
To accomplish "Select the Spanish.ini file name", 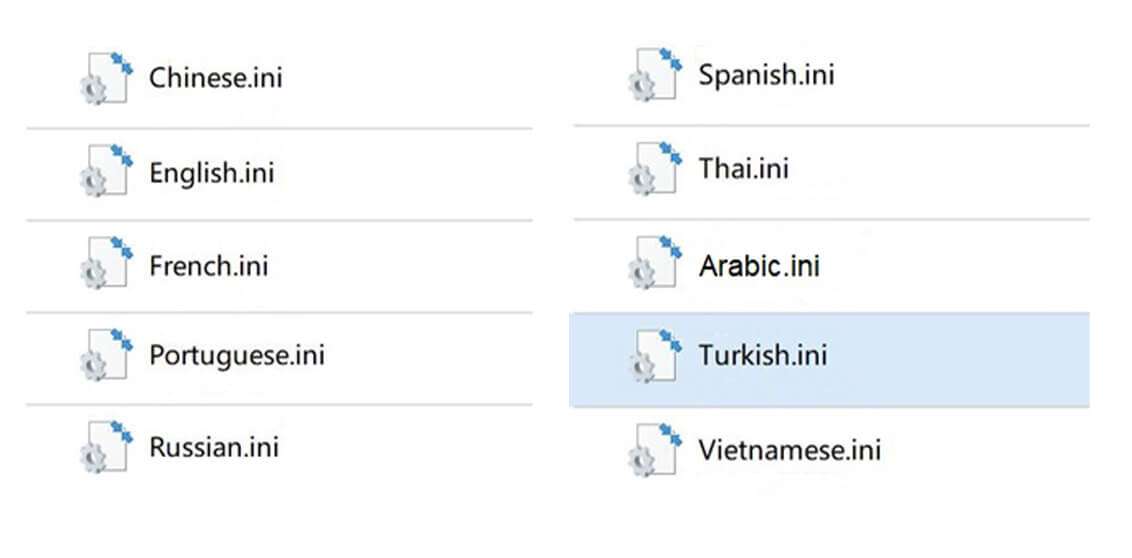I will [766, 74].
